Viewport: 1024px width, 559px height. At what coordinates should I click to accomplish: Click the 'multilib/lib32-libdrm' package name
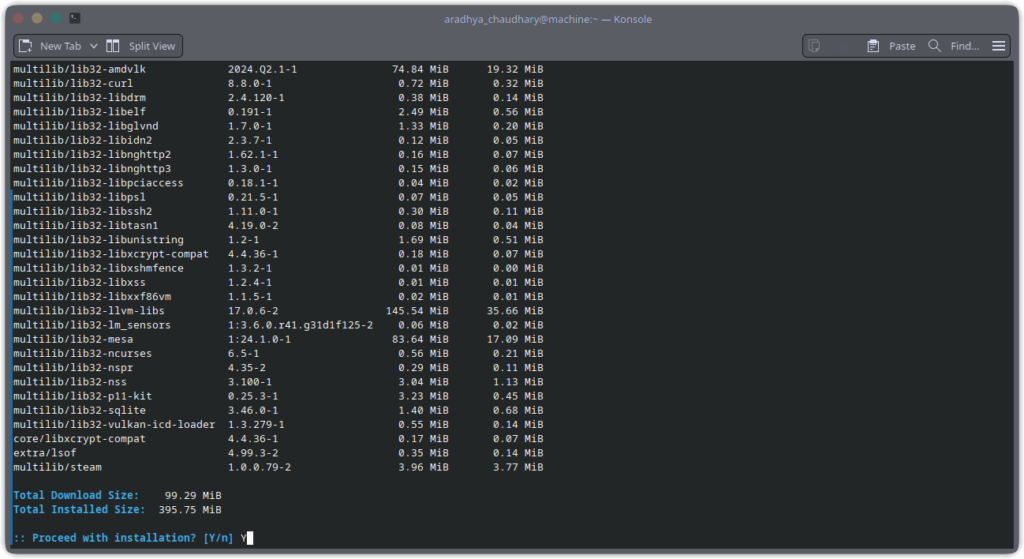point(79,98)
